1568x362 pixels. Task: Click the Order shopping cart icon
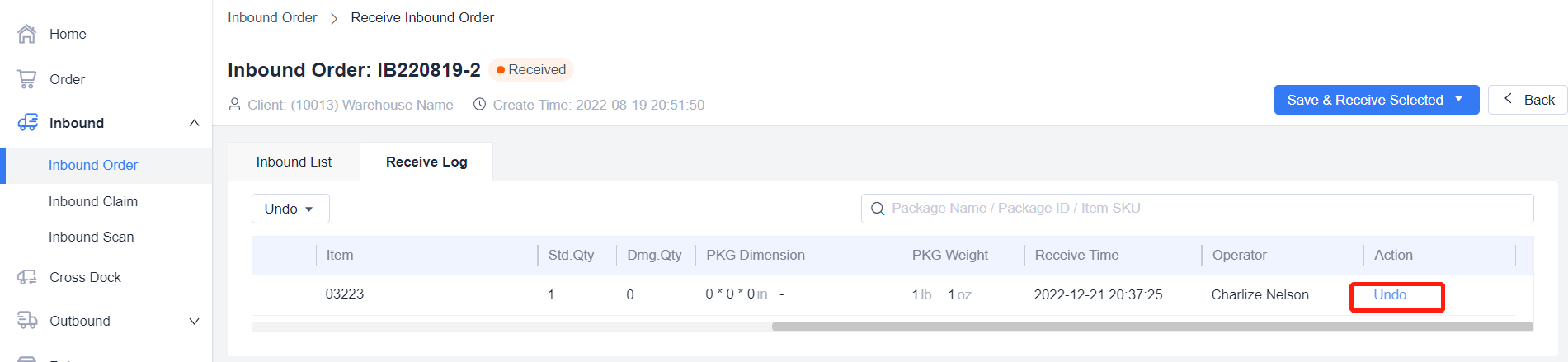click(27, 79)
